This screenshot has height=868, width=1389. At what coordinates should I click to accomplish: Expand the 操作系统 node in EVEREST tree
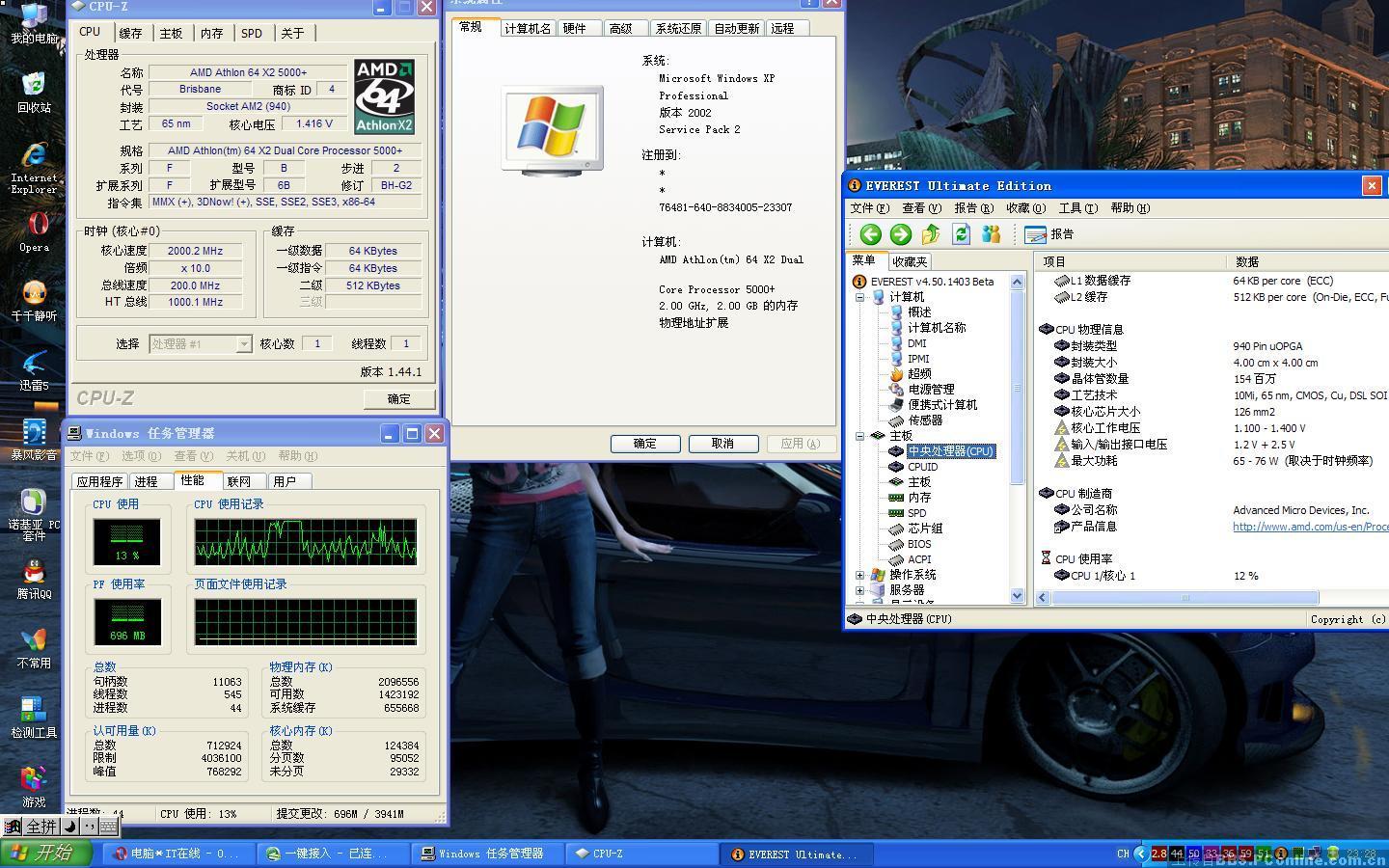pos(859,575)
